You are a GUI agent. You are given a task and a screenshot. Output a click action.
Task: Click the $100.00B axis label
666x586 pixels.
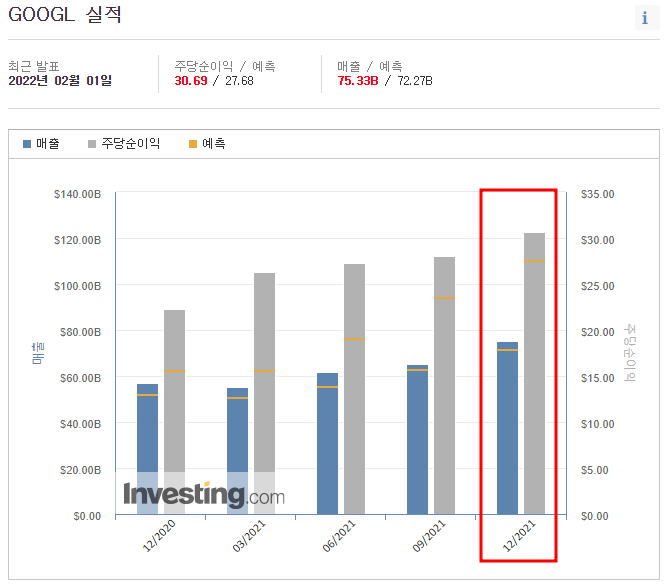77,286
